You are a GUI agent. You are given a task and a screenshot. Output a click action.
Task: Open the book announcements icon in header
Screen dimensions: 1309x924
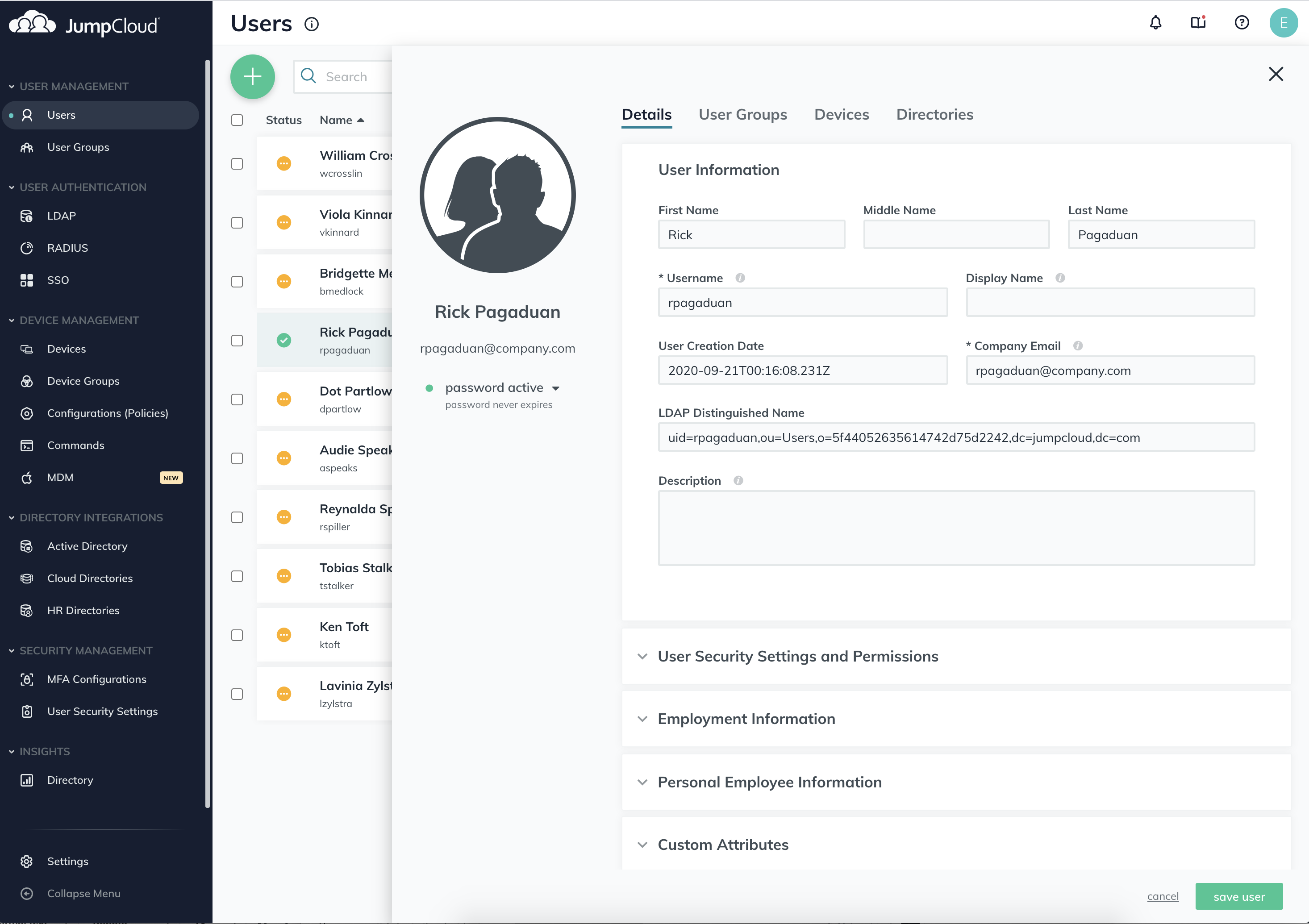[x=1198, y=23]
